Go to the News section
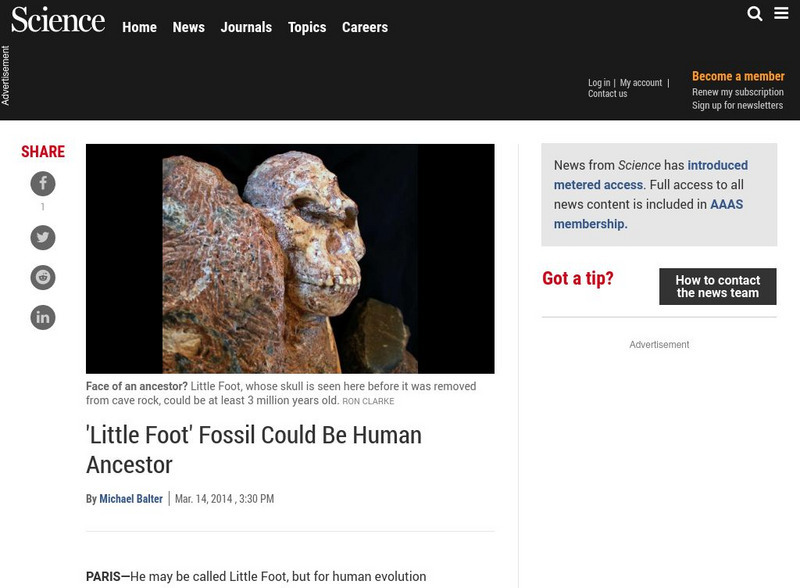800x588 pixels. click(188, 27)
